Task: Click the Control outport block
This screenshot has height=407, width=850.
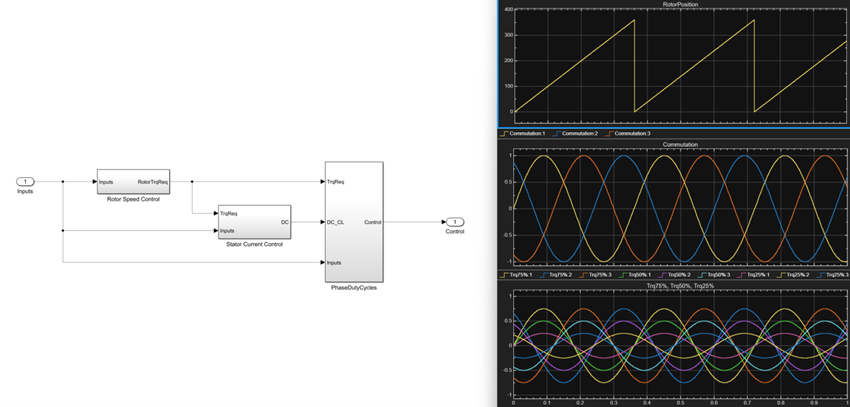Action: pyautogui.click(x=455, y=222)
